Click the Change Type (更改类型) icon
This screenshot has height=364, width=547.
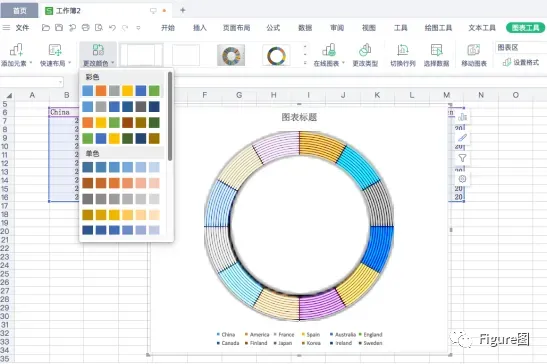(x=365, y=51)
